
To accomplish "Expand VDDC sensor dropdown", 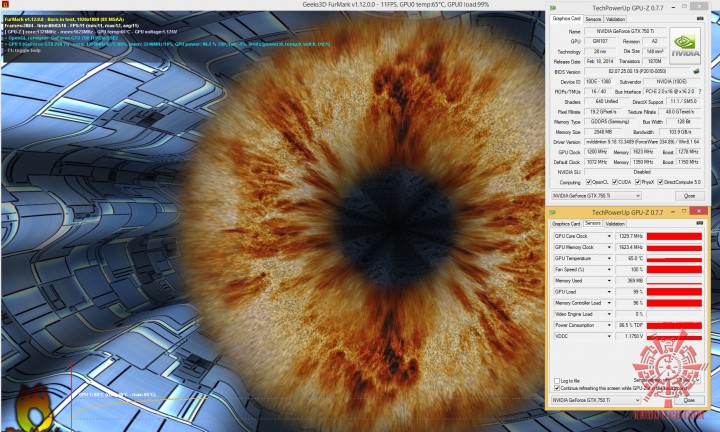I will 609,337.
